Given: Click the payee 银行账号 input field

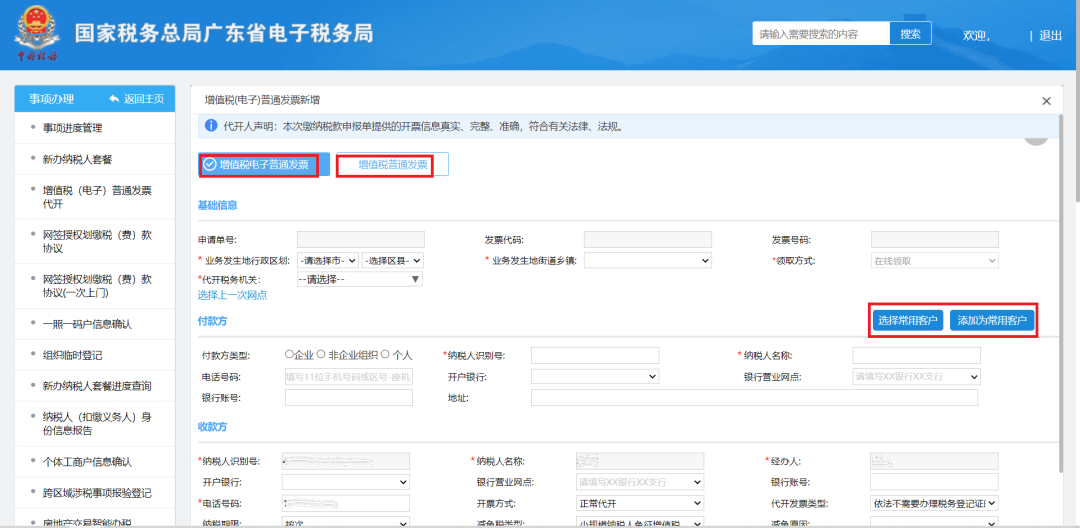Looking at the screenshot, I should 934,481.
